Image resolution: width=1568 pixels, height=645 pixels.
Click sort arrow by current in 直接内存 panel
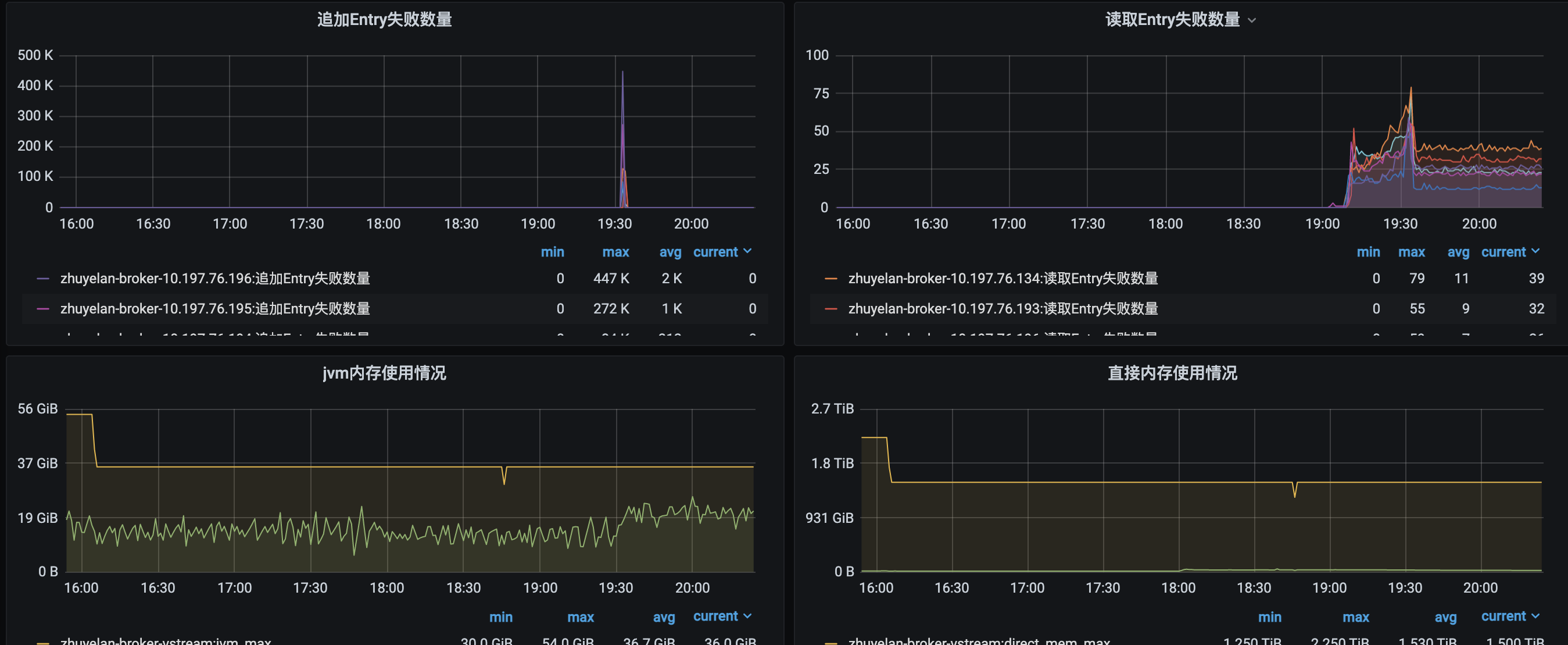(x=1535, y=616)
